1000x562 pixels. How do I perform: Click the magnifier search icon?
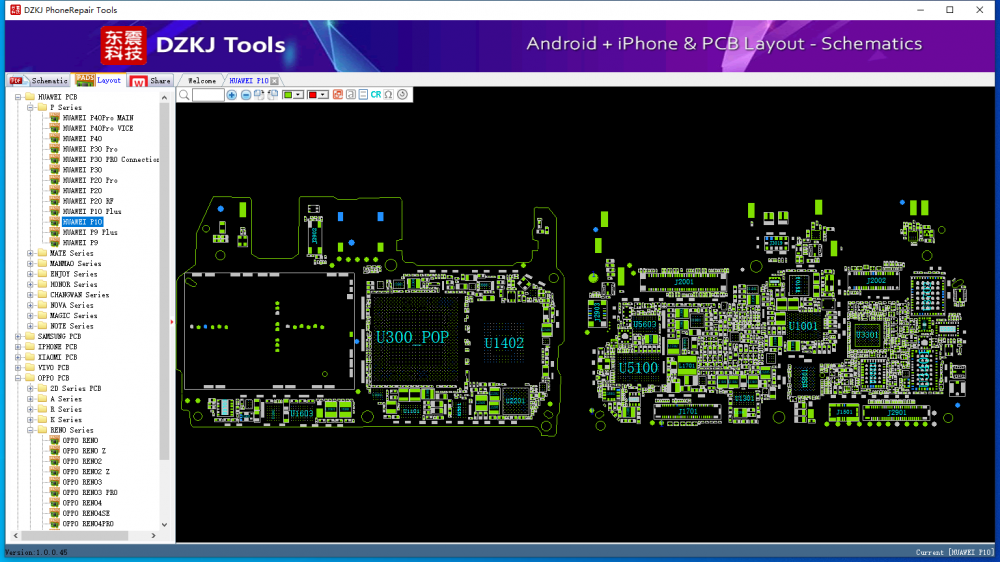point(184,95)
